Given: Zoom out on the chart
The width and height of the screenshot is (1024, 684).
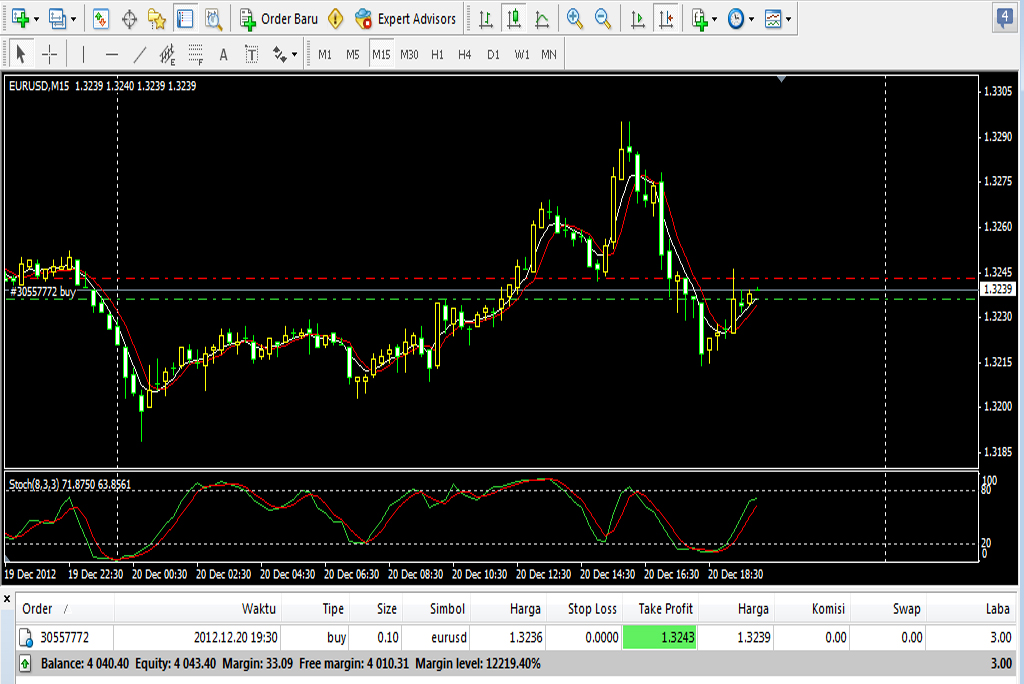Looking at the screenshot, I should pyautogui.click(x=603, y=19).
